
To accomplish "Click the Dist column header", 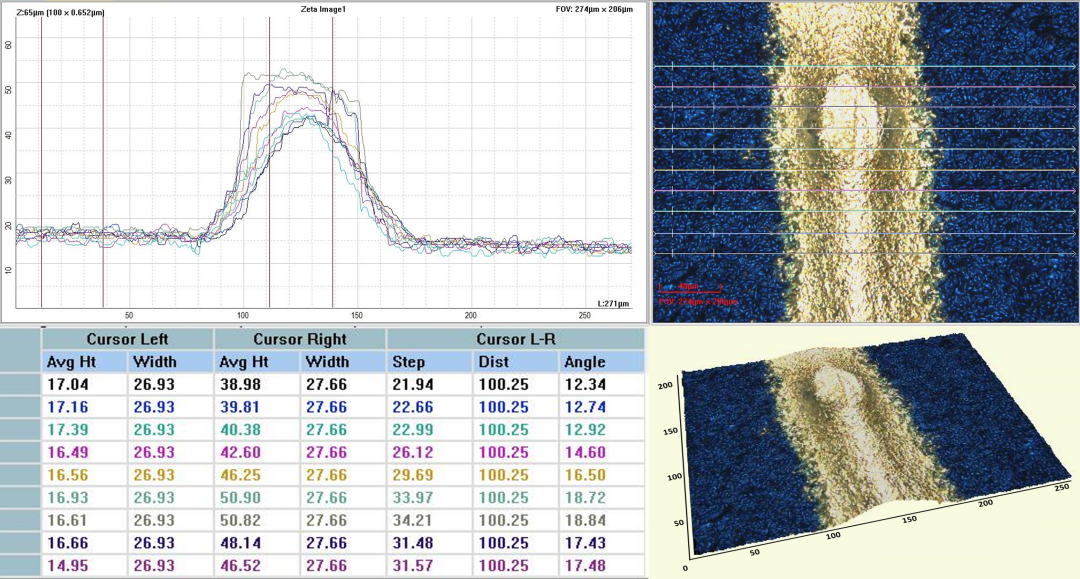I will pos(515,361).
